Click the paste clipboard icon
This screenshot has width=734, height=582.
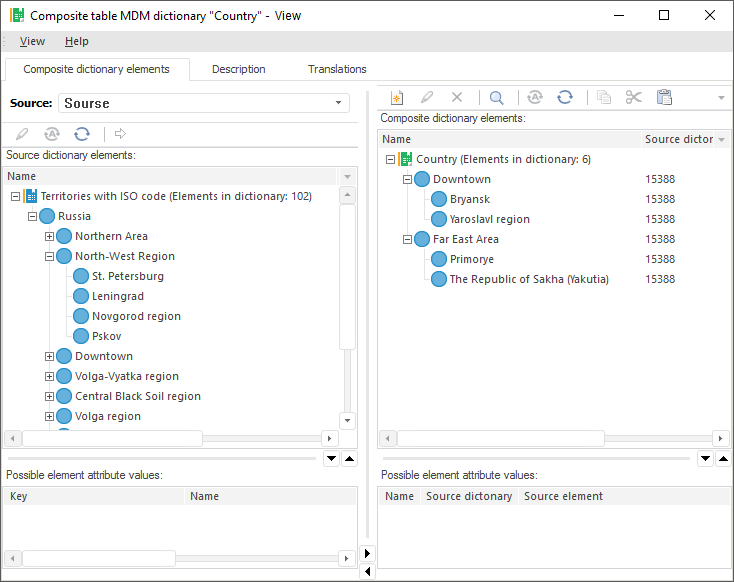click(664, 97)
